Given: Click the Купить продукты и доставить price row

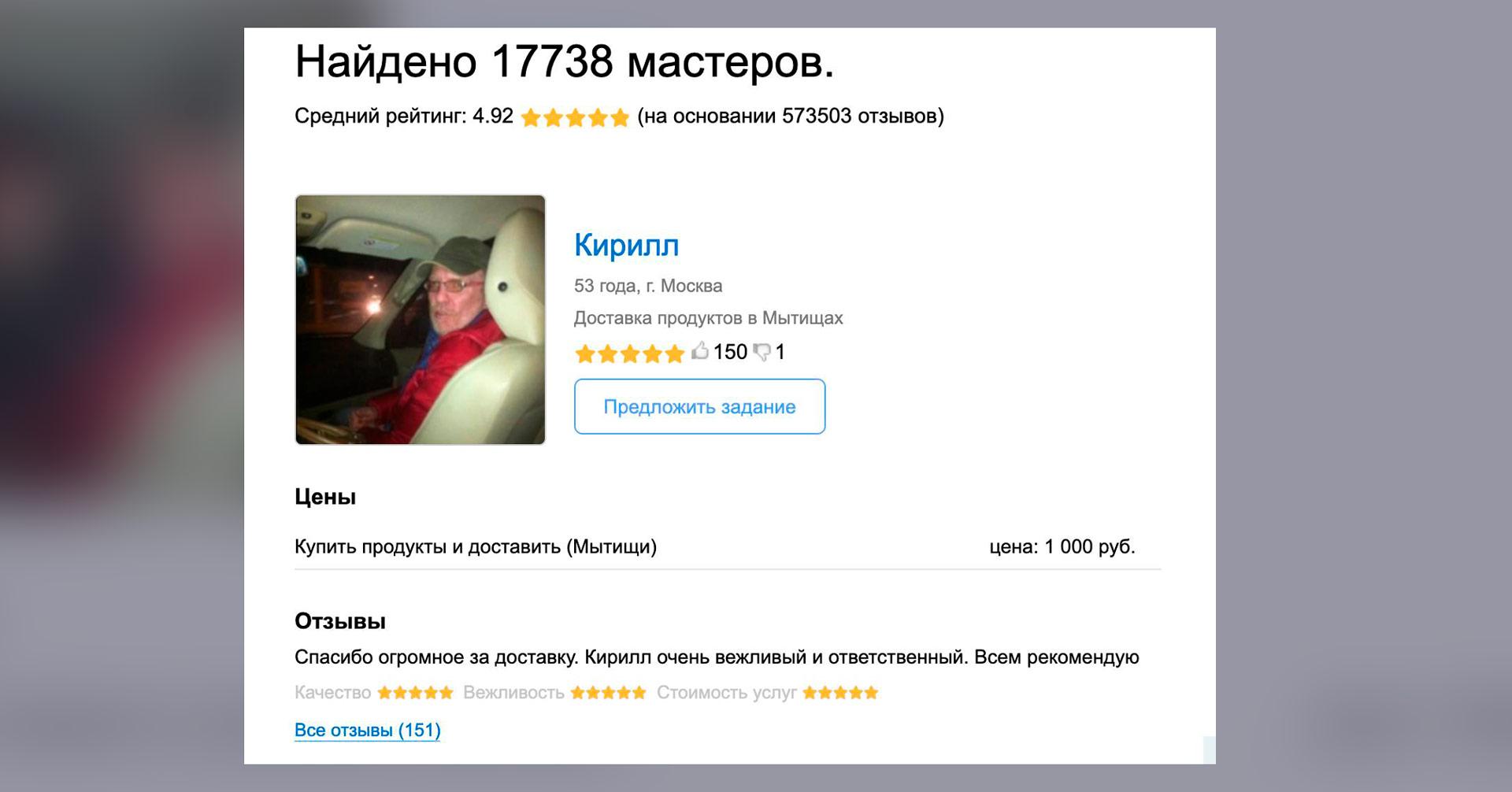Looking at the screenshot, I should click(x=728, y=546).
